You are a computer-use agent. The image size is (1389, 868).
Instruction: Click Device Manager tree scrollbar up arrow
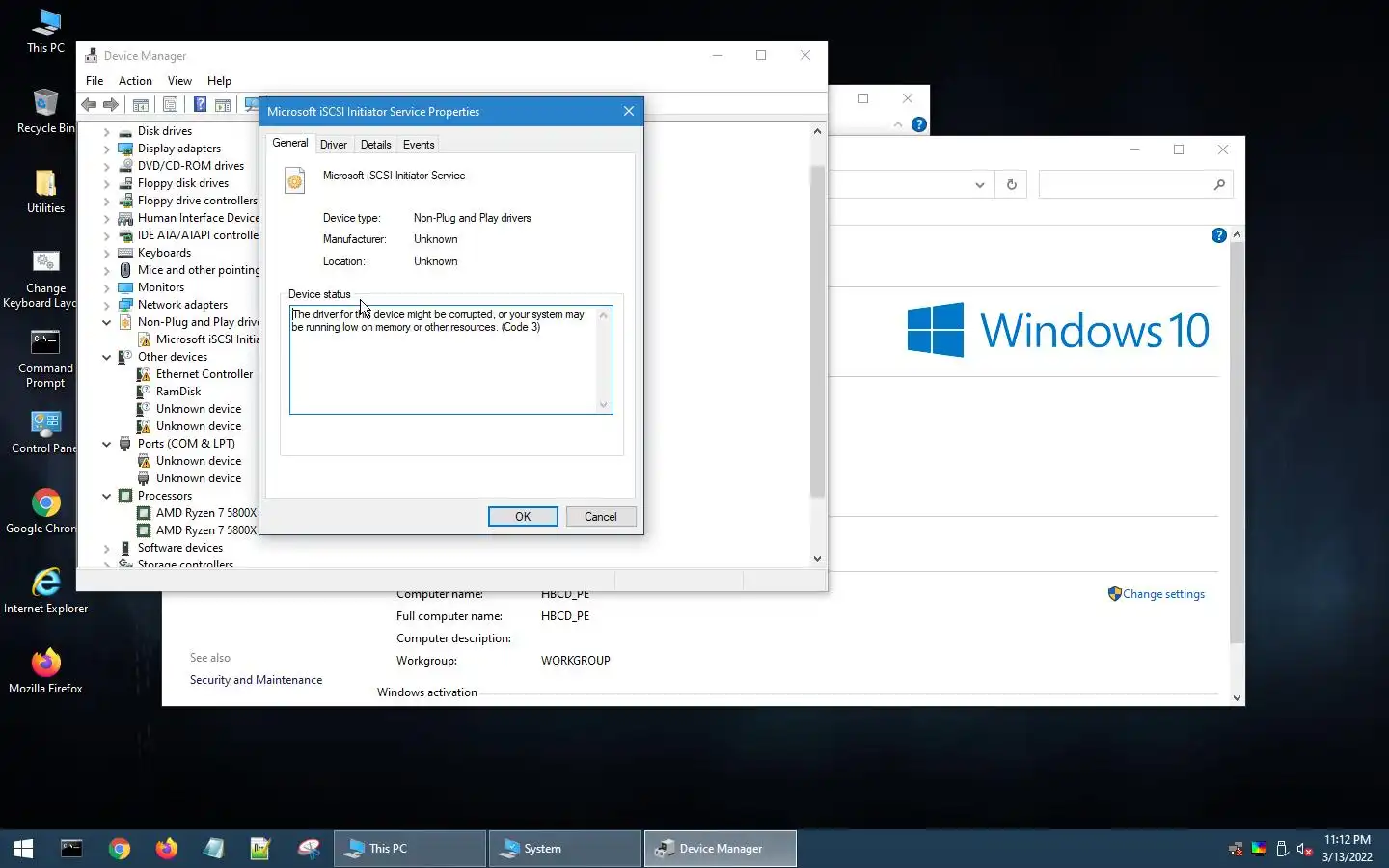coord(817,131)
